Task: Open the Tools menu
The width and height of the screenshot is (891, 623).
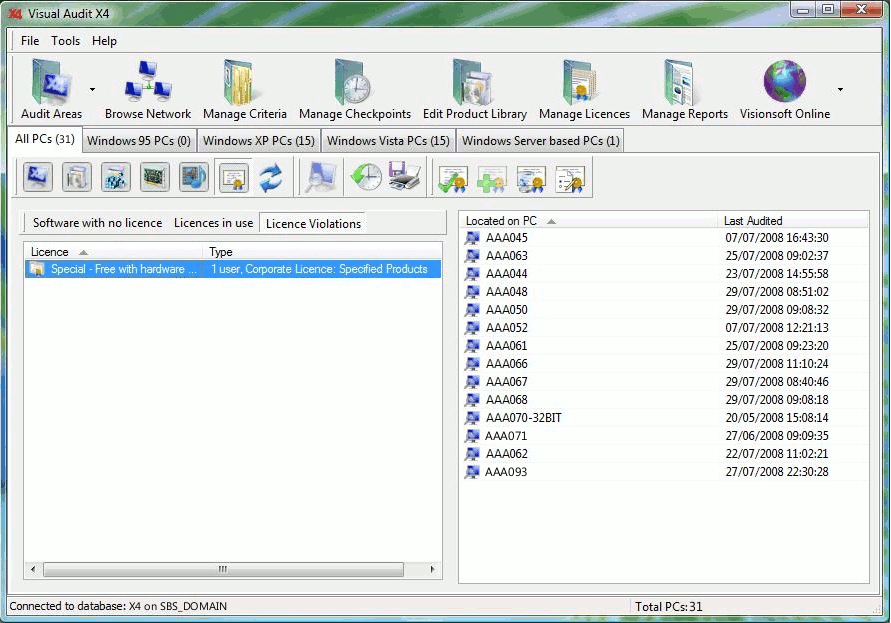Action: coord(65,41)
